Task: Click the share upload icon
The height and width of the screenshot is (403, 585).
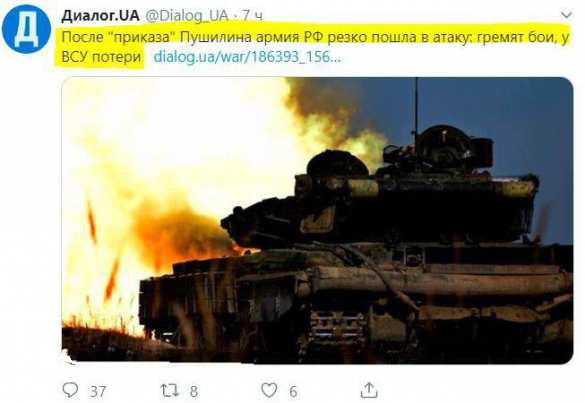Action: (369, 390)
